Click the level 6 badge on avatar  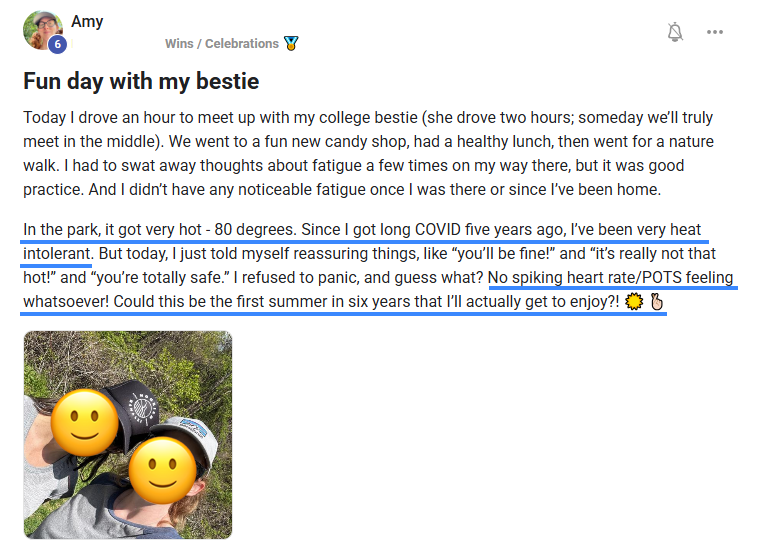tap(57, 44)
